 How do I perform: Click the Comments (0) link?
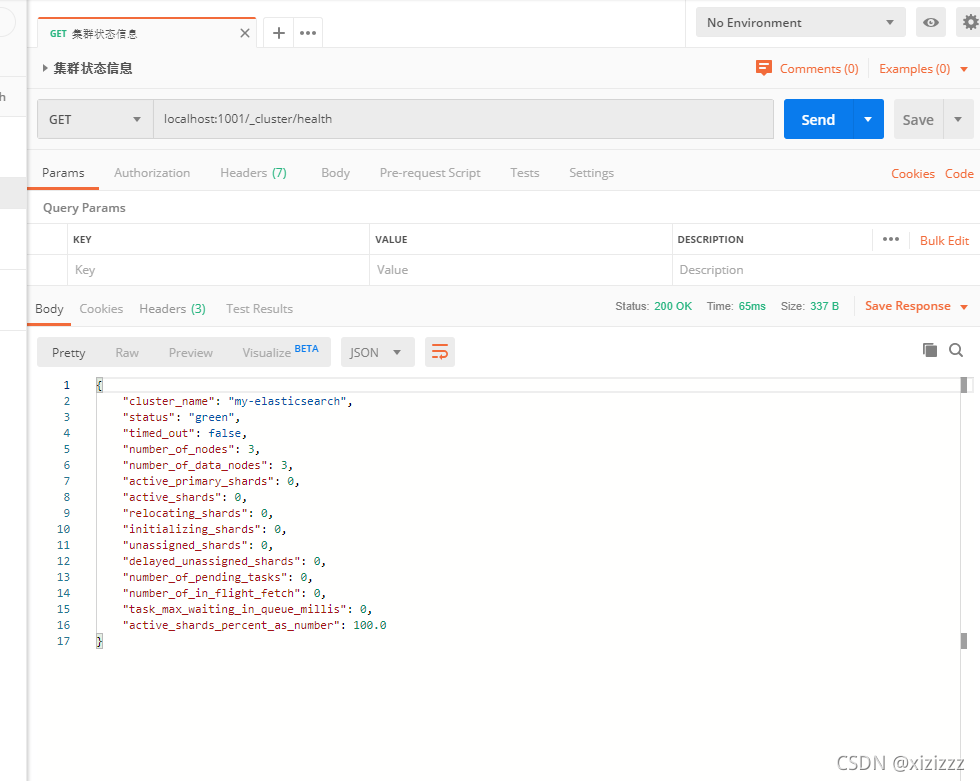[819, 69]
